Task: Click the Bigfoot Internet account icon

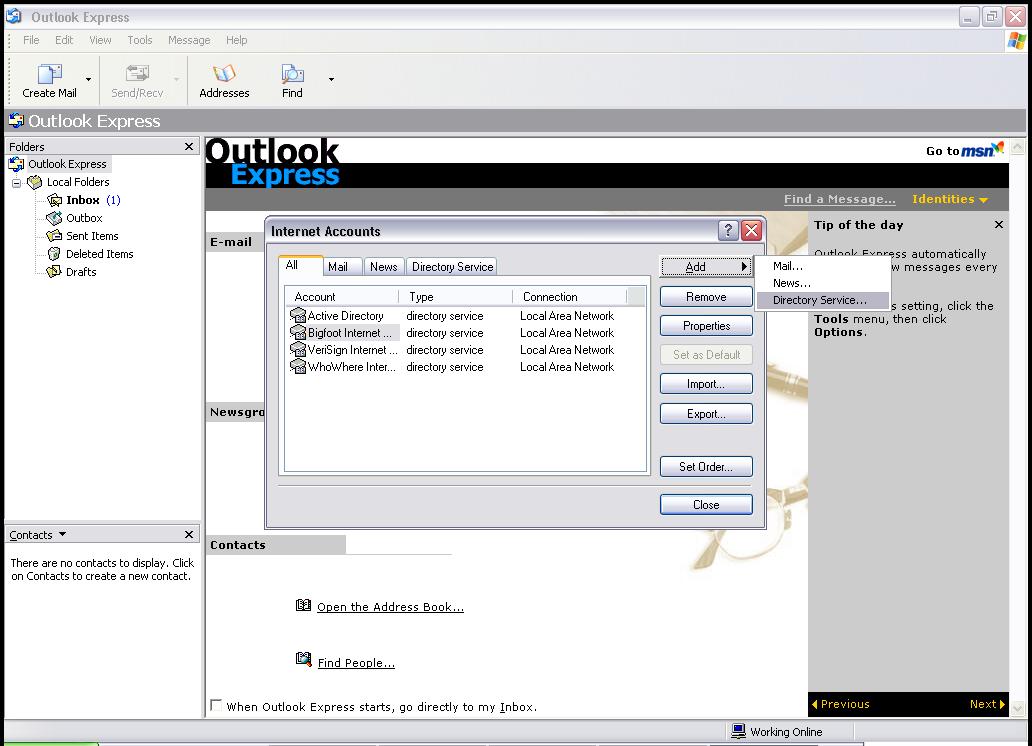Action: (298, 333)
